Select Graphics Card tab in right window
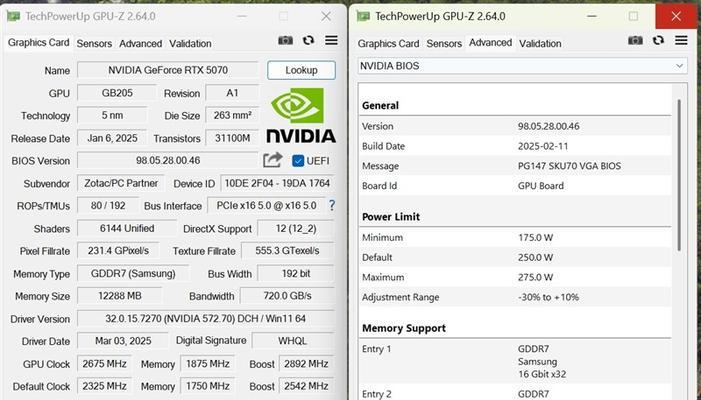Screen dimensions: 701x400 388,43
